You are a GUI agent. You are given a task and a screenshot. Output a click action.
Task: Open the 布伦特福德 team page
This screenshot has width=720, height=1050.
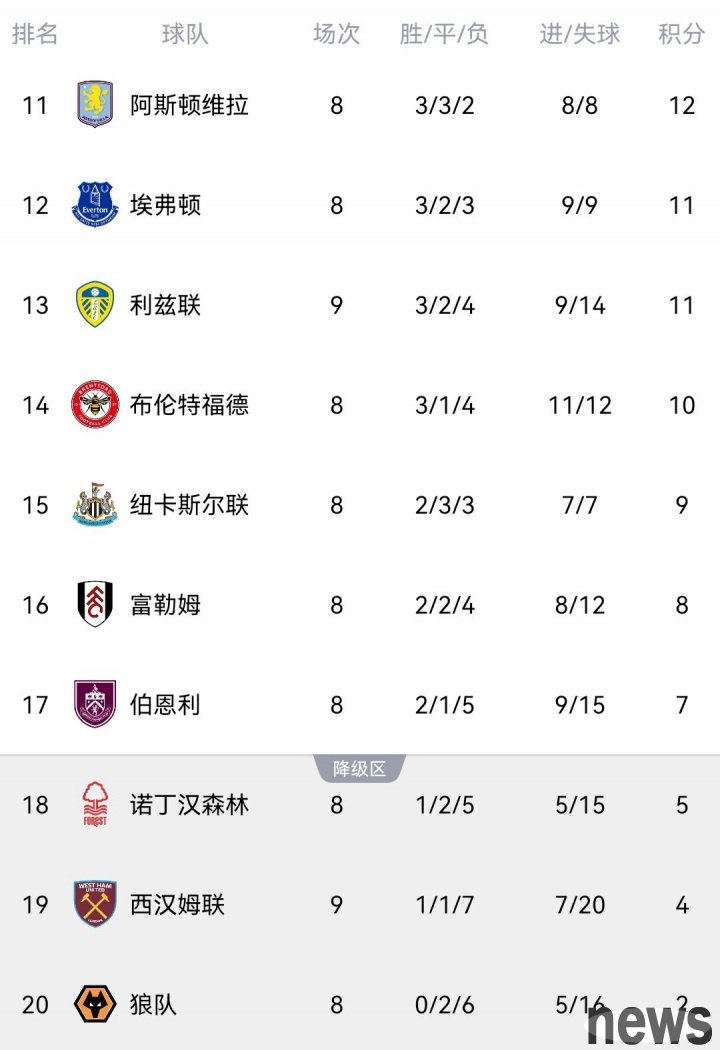189,405
